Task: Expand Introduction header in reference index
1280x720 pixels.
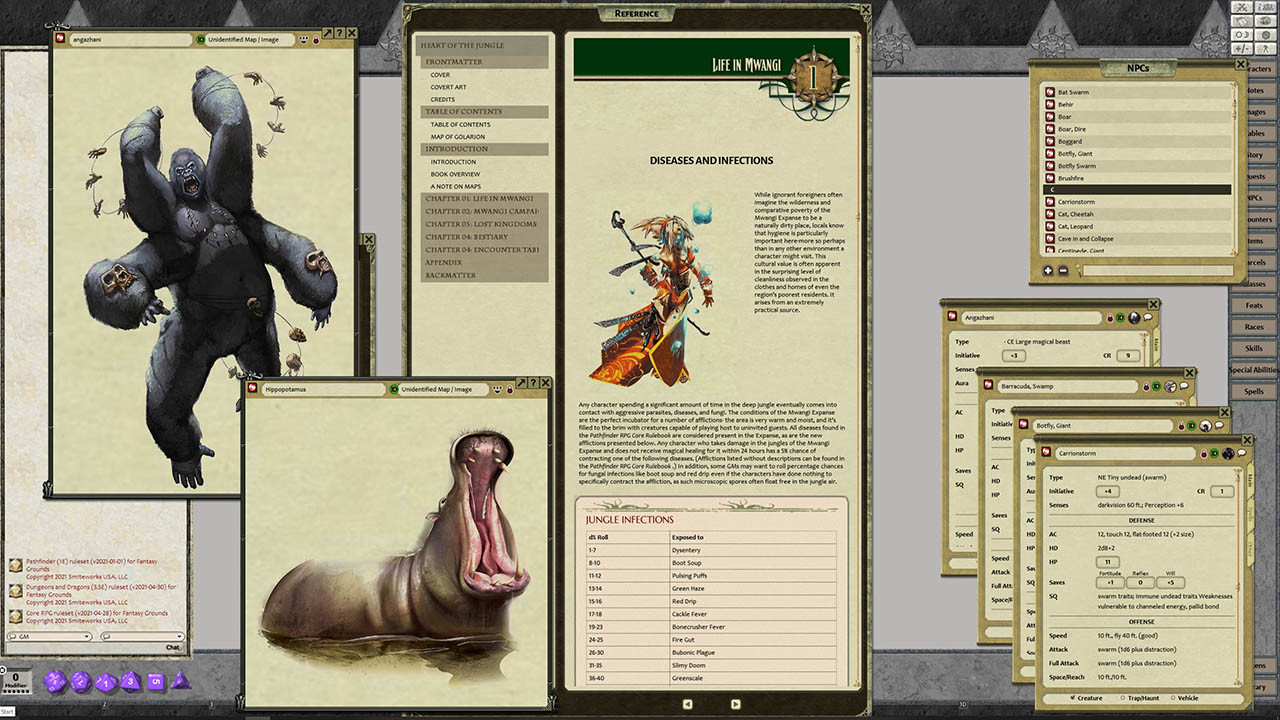Action: point(482,149)
